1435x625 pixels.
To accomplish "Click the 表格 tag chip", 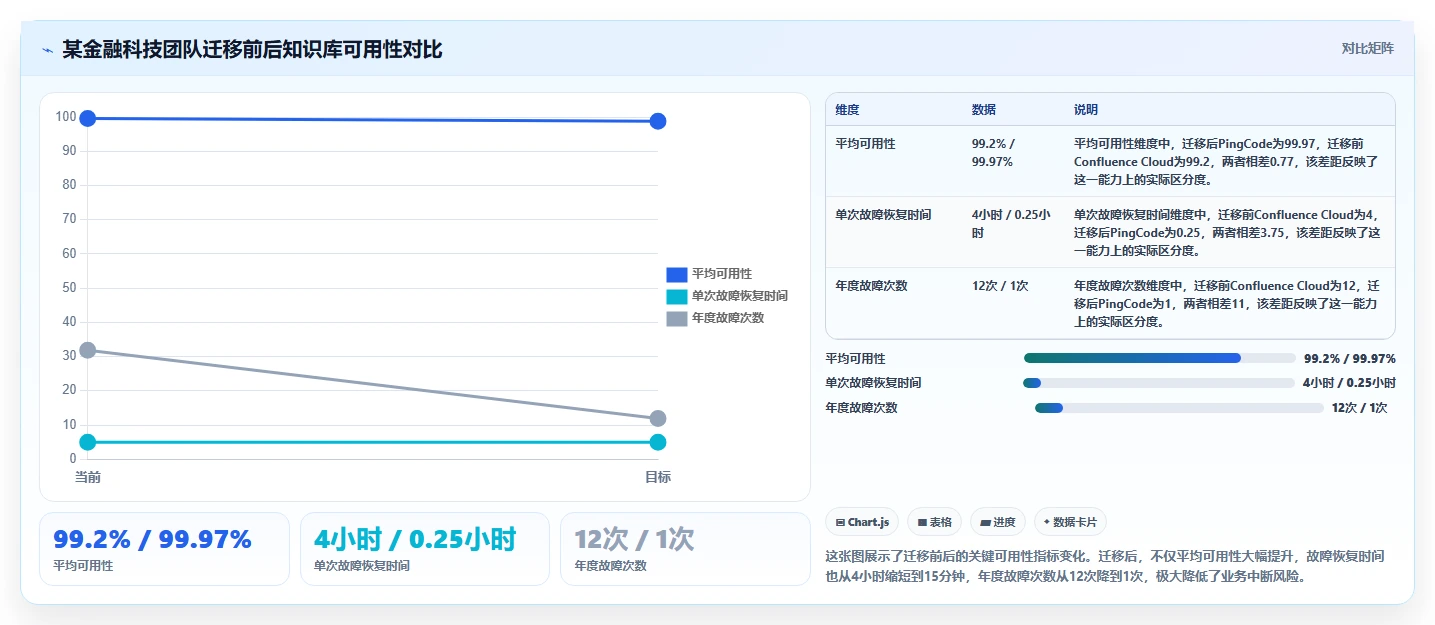I will (934, 522).
